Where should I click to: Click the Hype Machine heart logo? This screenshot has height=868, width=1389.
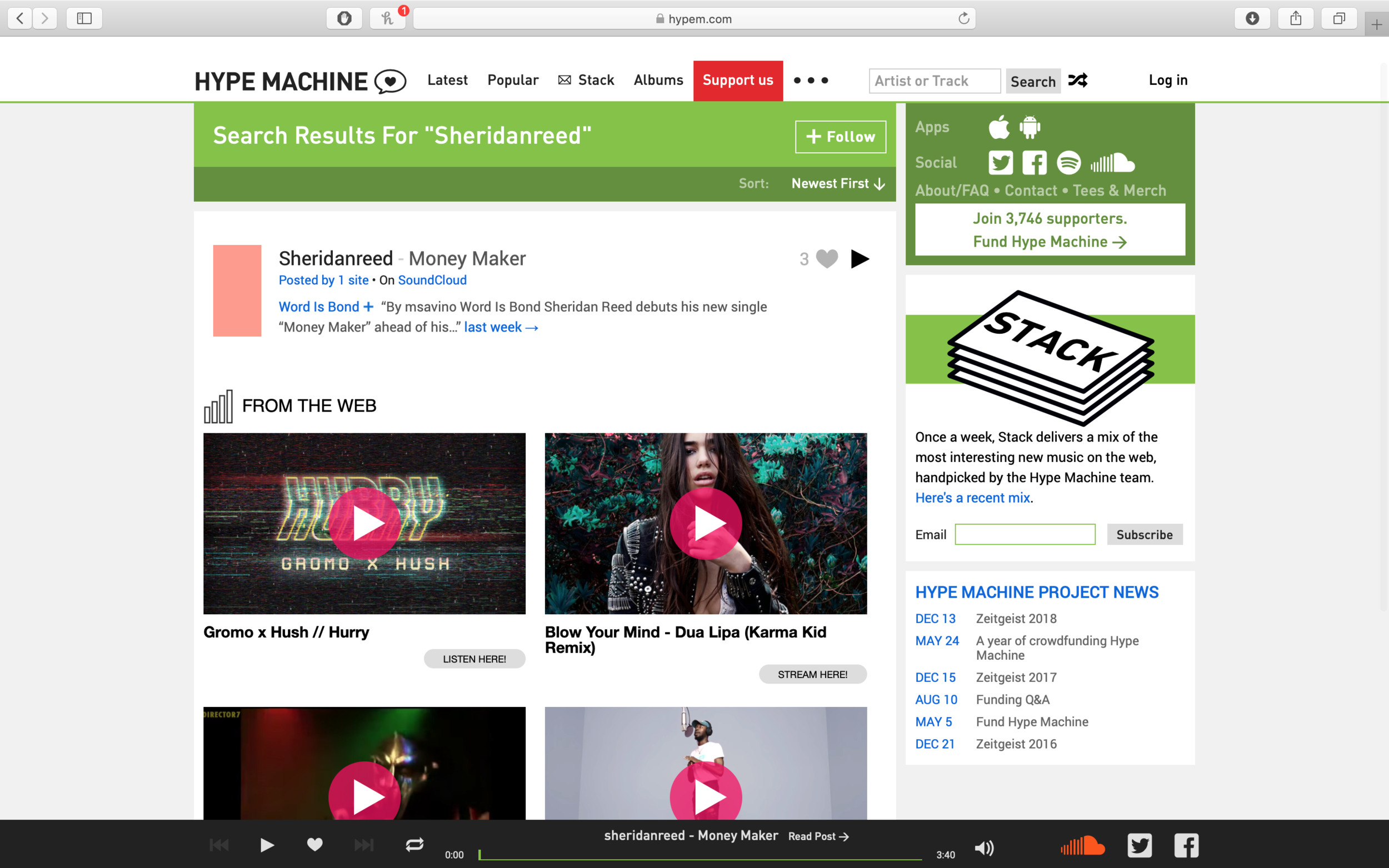coord(391,81)
